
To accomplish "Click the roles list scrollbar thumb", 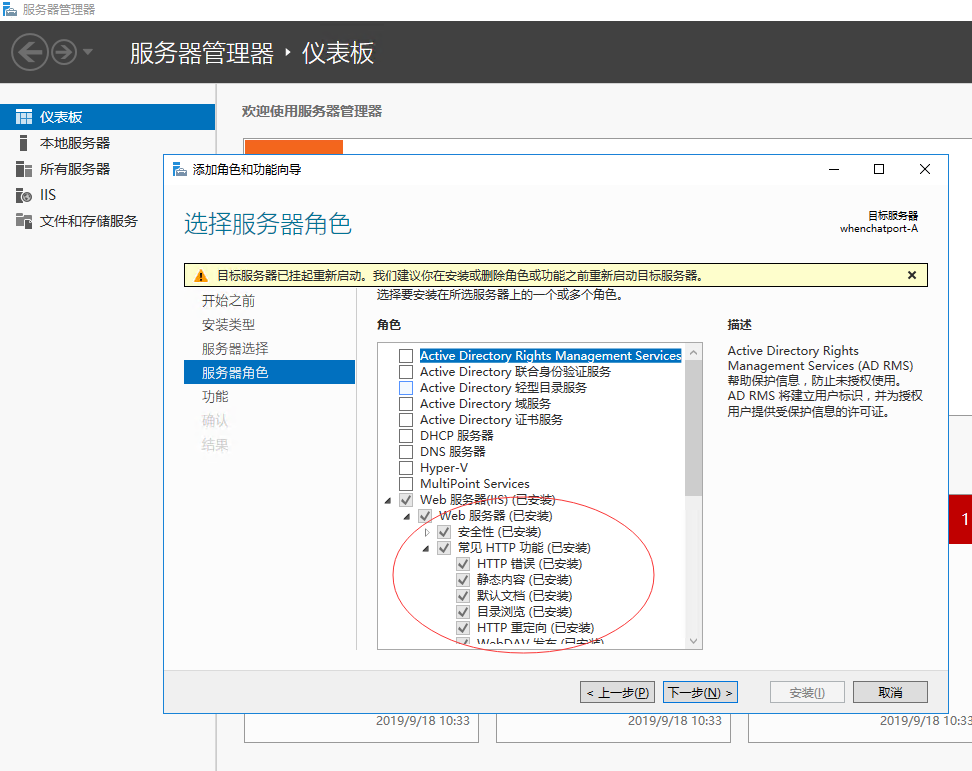I will (x=694, y=428).
